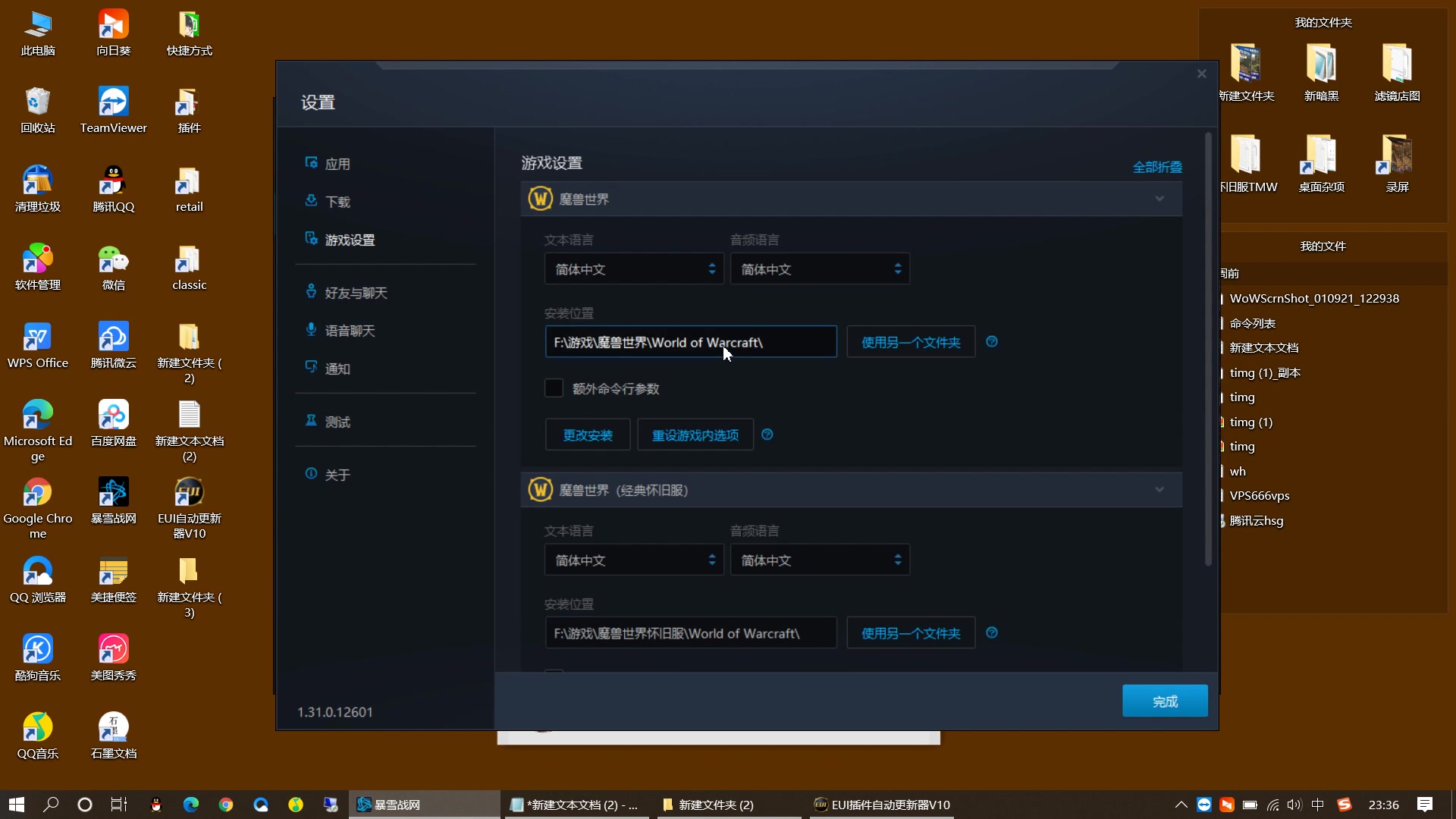The width and height of the screenshot is (1456, 819).
Task: Click the help icon next to 使用另一个文件夹
Action: [x=993, y=341]
